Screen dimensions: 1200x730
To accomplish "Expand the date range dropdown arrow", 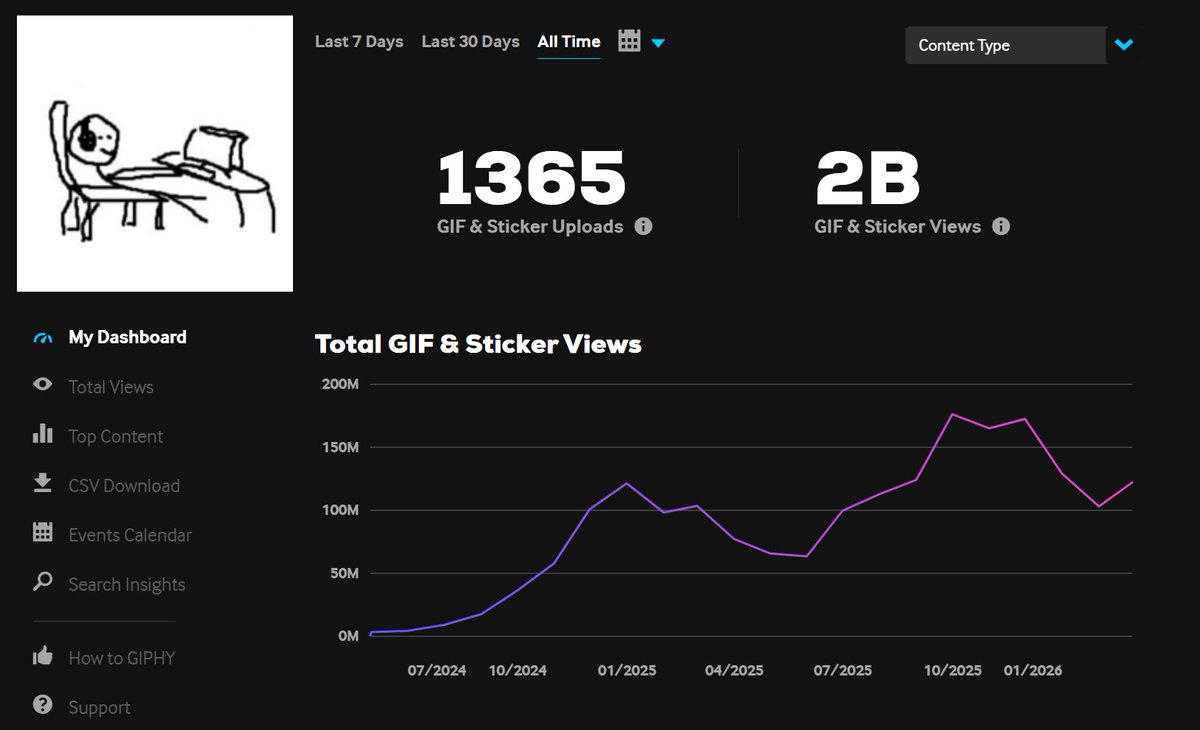I will [x=657, y=43].
